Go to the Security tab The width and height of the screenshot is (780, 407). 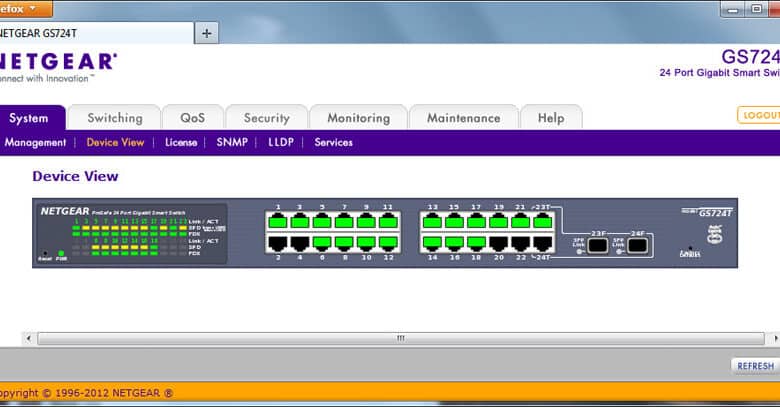pos(267,118)
